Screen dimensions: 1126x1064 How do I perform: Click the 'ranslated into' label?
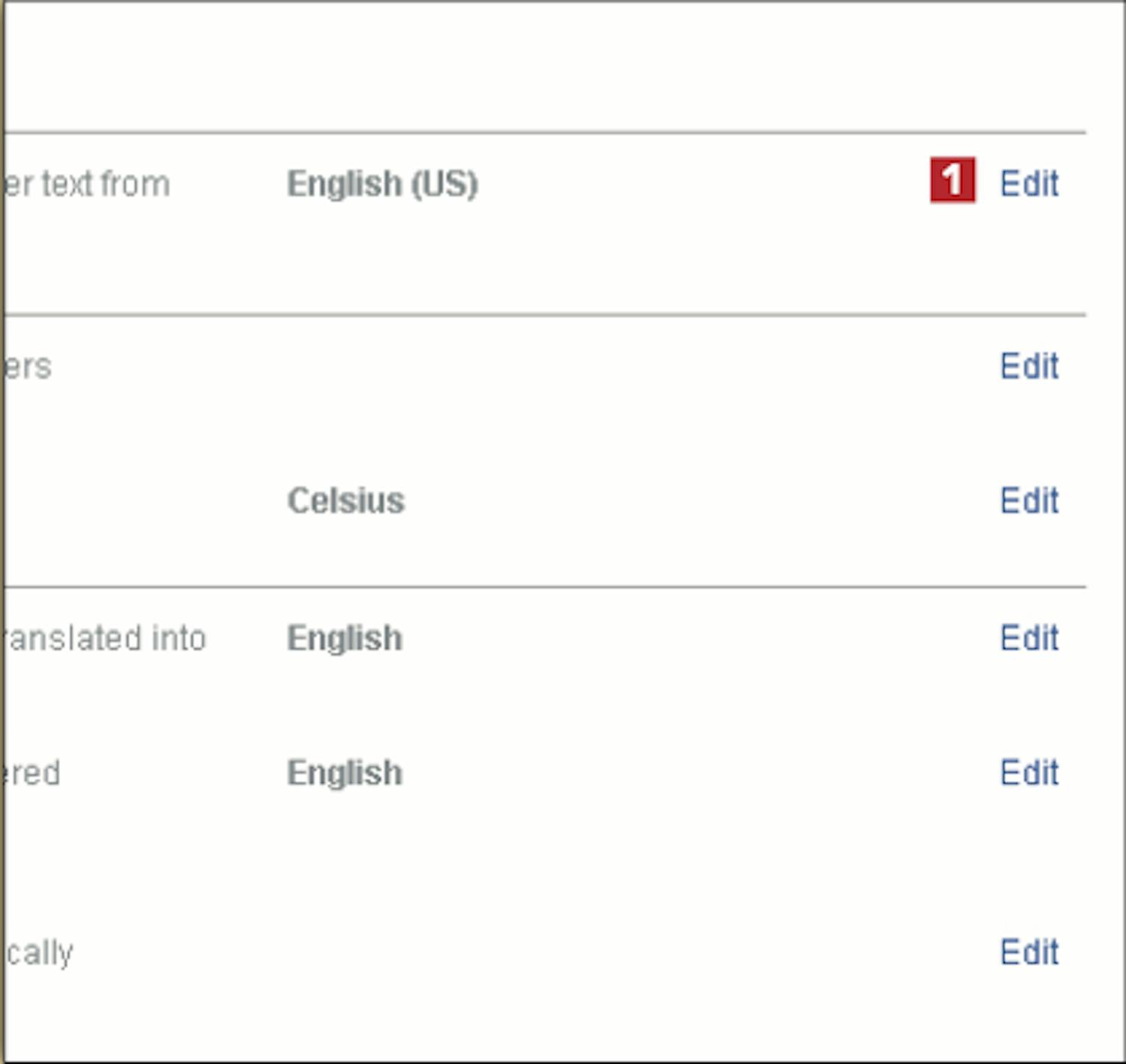(105, 639)
